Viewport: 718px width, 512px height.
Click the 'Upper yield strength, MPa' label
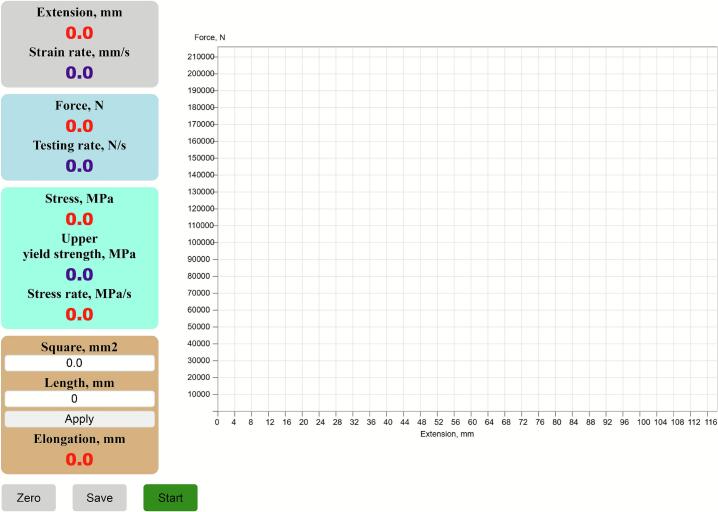click(79, 246)
